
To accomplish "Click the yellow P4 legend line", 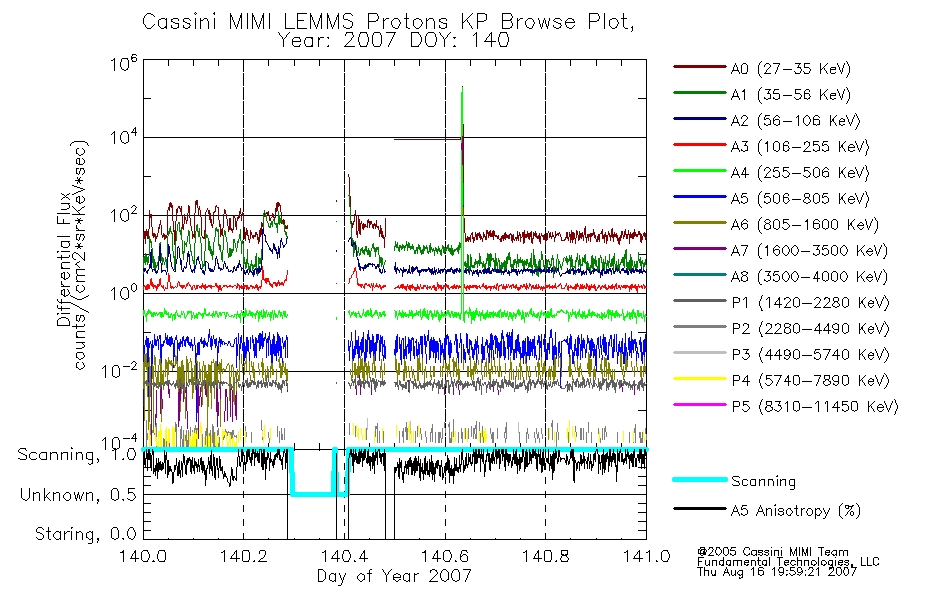I will pos(699,379).
